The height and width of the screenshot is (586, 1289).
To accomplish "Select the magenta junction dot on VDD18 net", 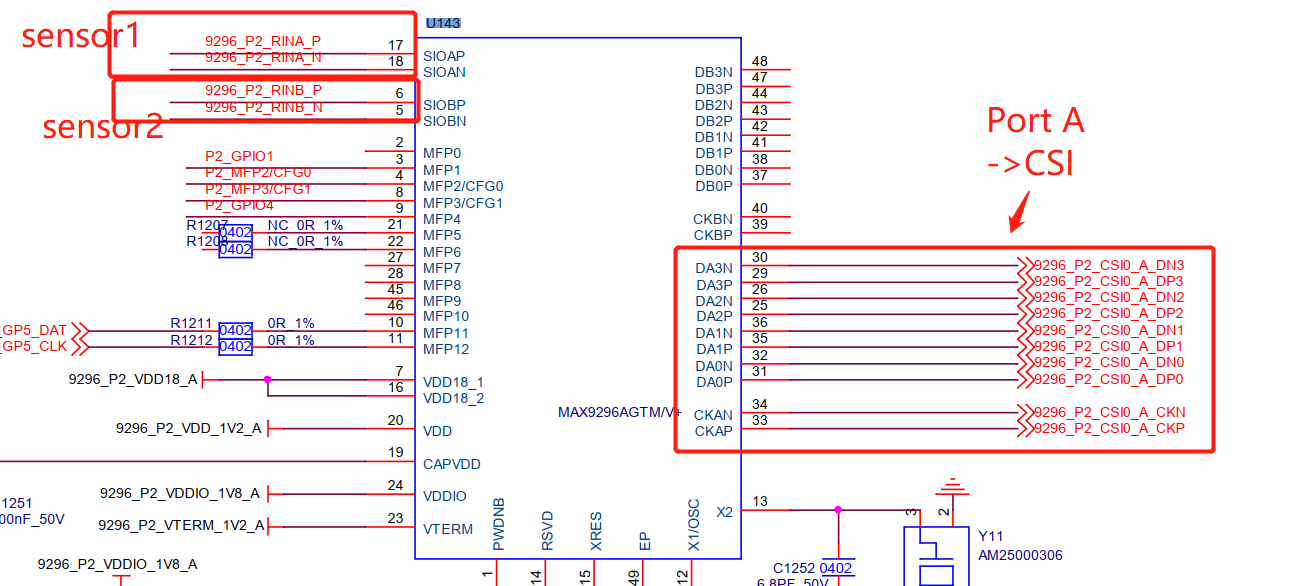I will [x=267, y=379].
